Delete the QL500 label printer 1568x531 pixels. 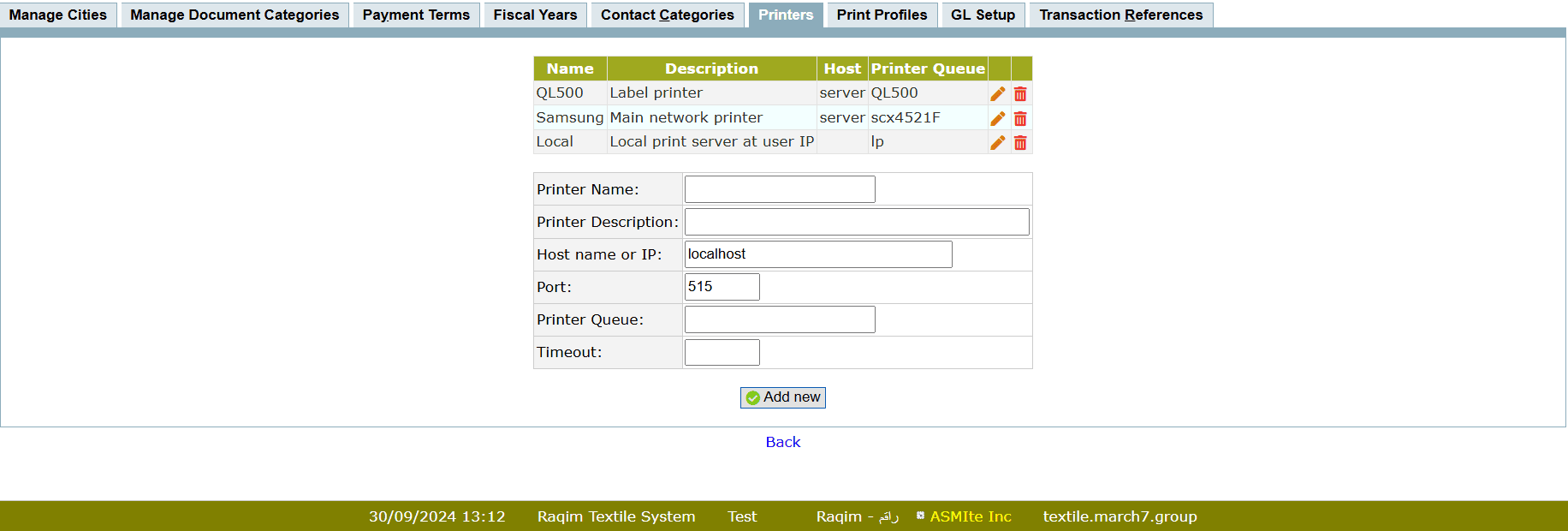1020,94
